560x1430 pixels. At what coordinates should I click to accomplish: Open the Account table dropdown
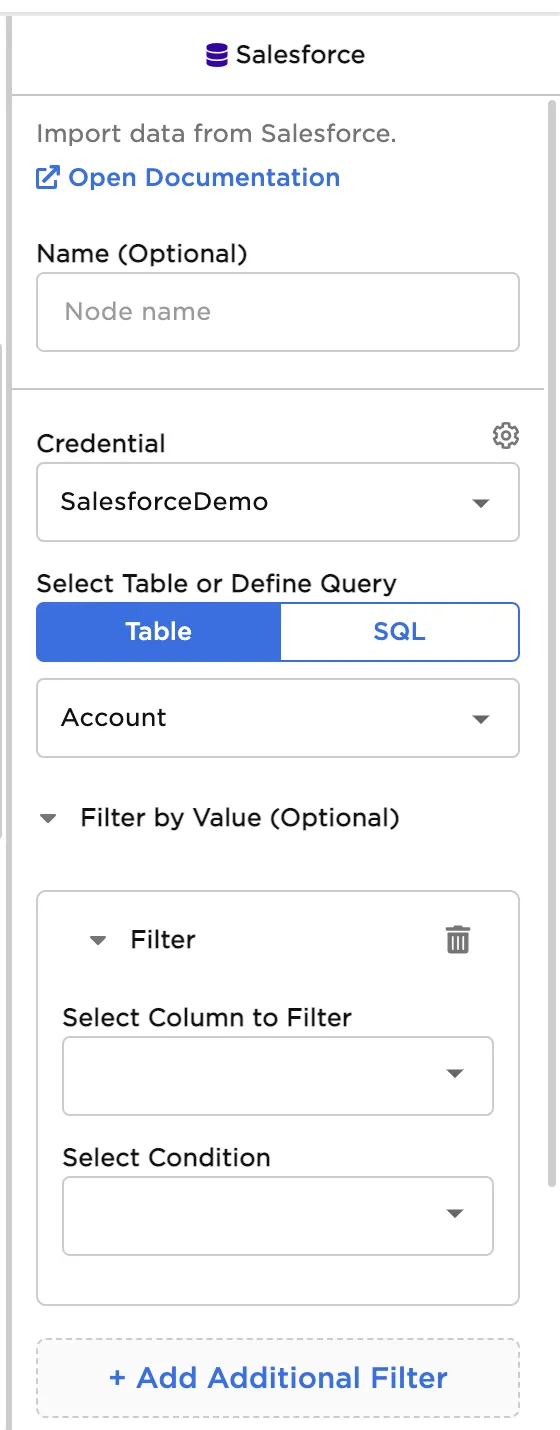click(278, 718)
